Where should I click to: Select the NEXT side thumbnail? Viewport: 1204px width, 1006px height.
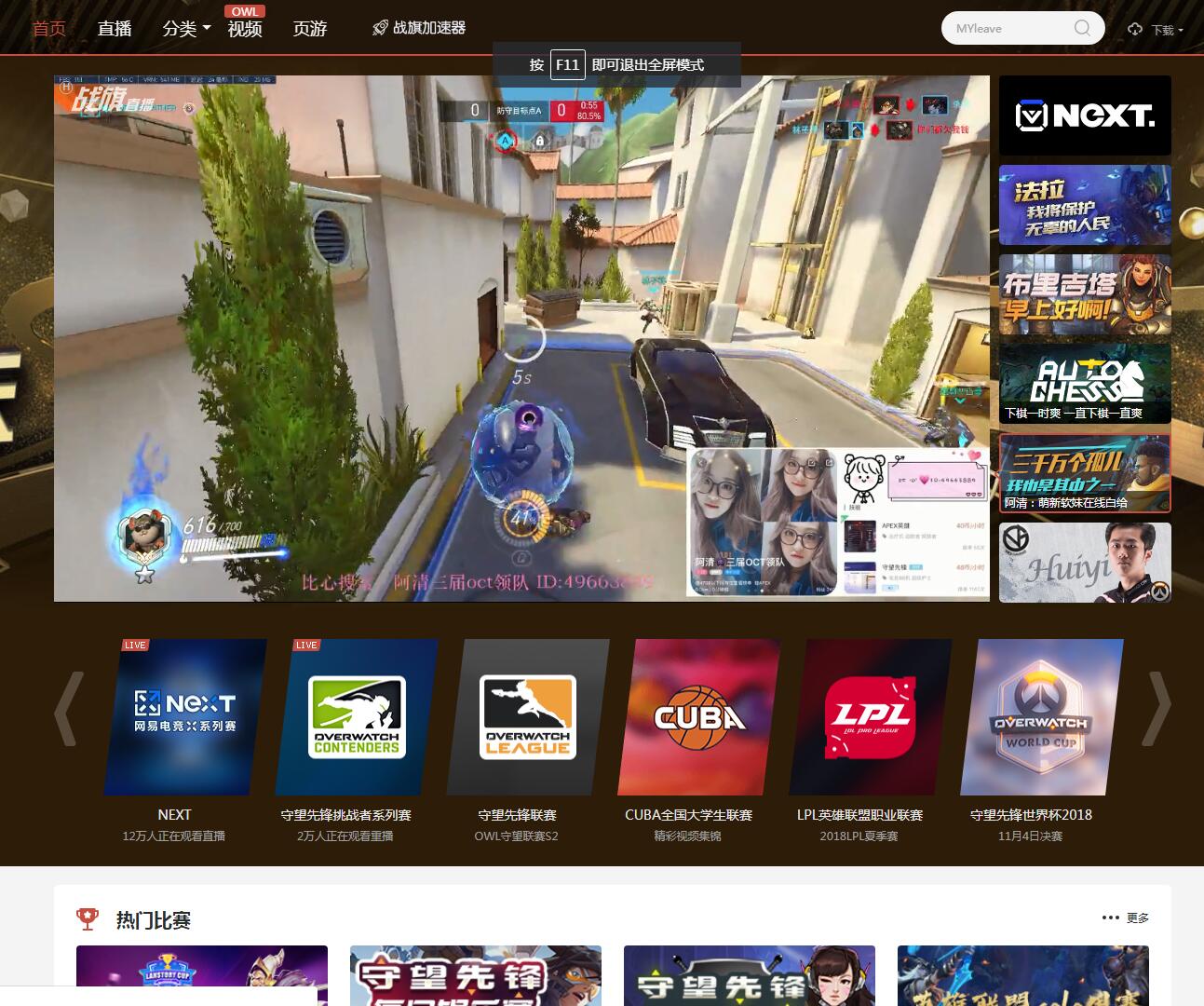click(x=1085, y=116)
